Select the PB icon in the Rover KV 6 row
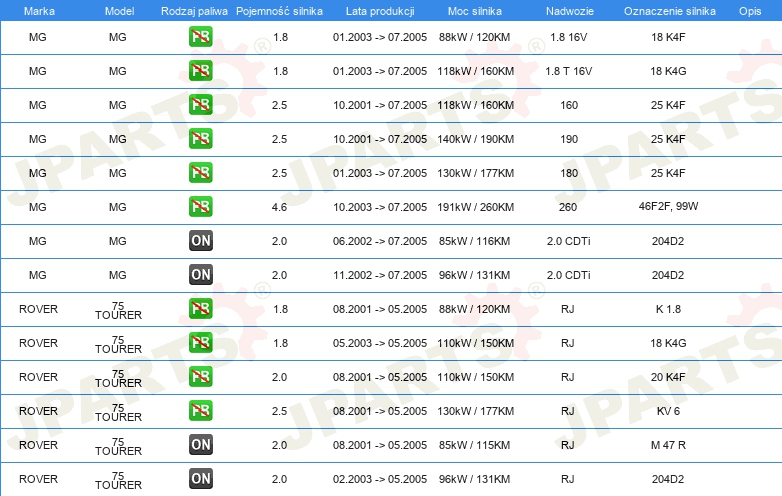Image resolution: width=782 pixels, height=496 pixels. [200, 411]
